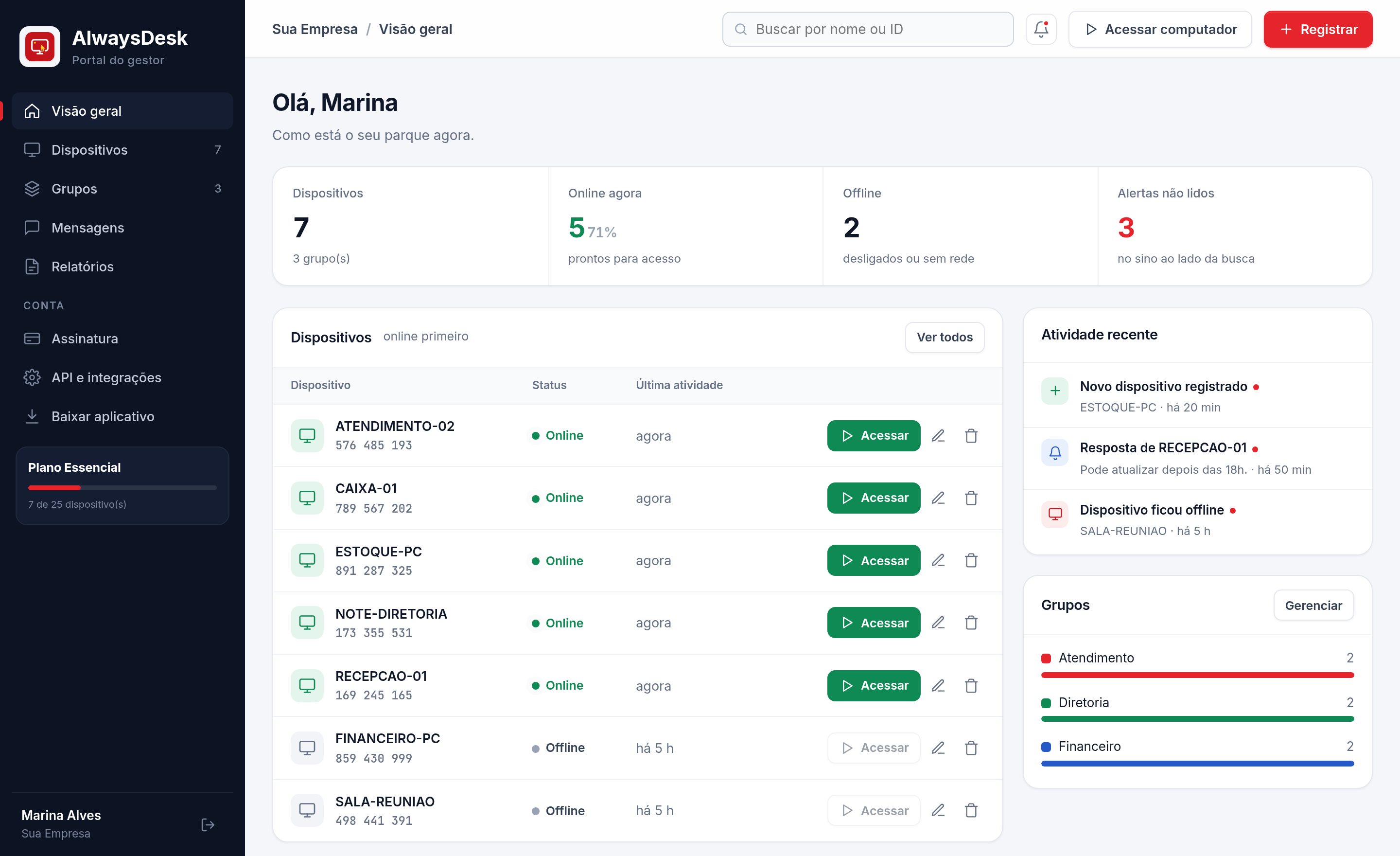The height and width of the screenshot is (856, 1400).
Task: Click the offline monitor icon in recent activity
Action: [1054, 515]
